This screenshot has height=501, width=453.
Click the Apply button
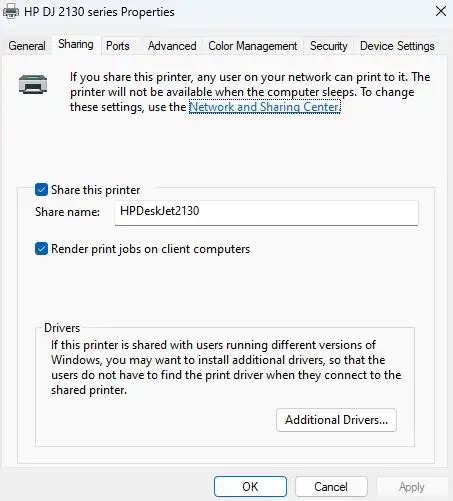point(412,487)
